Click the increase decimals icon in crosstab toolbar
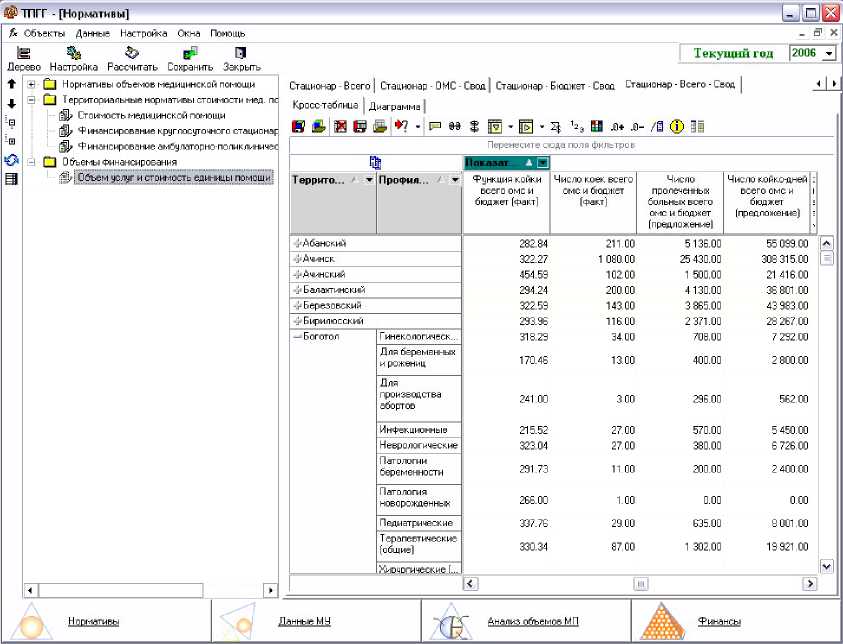The image size is (843, 644). (616, 127)
